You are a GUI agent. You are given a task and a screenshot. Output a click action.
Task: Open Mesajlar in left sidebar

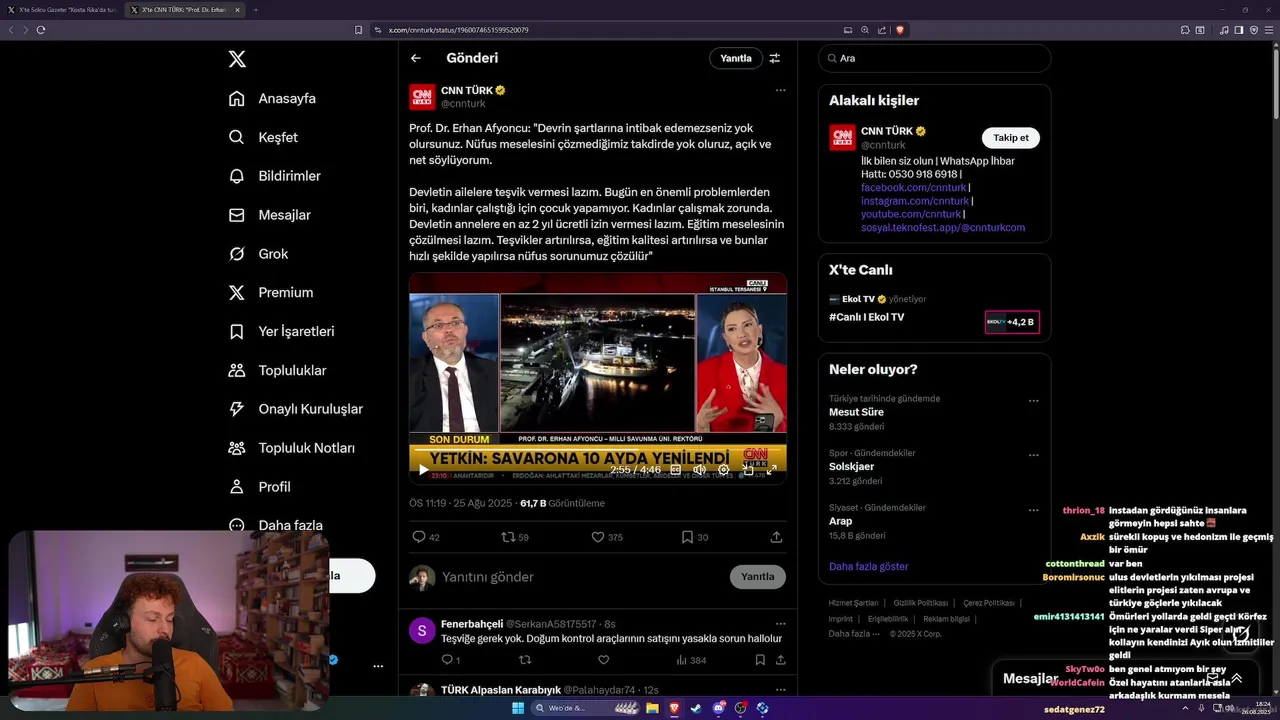[x=269, y=215]
